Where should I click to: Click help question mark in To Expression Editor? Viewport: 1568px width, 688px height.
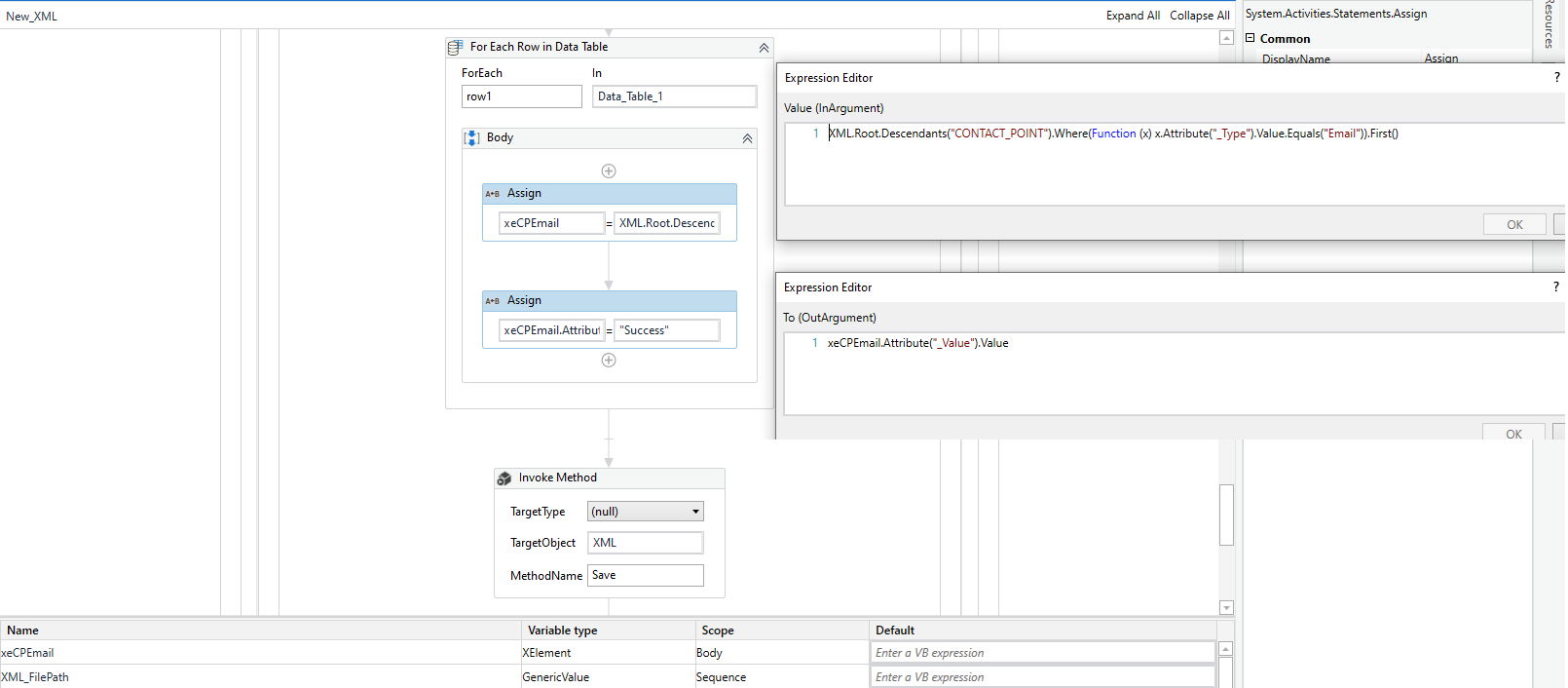click(x=1556, y=287)
